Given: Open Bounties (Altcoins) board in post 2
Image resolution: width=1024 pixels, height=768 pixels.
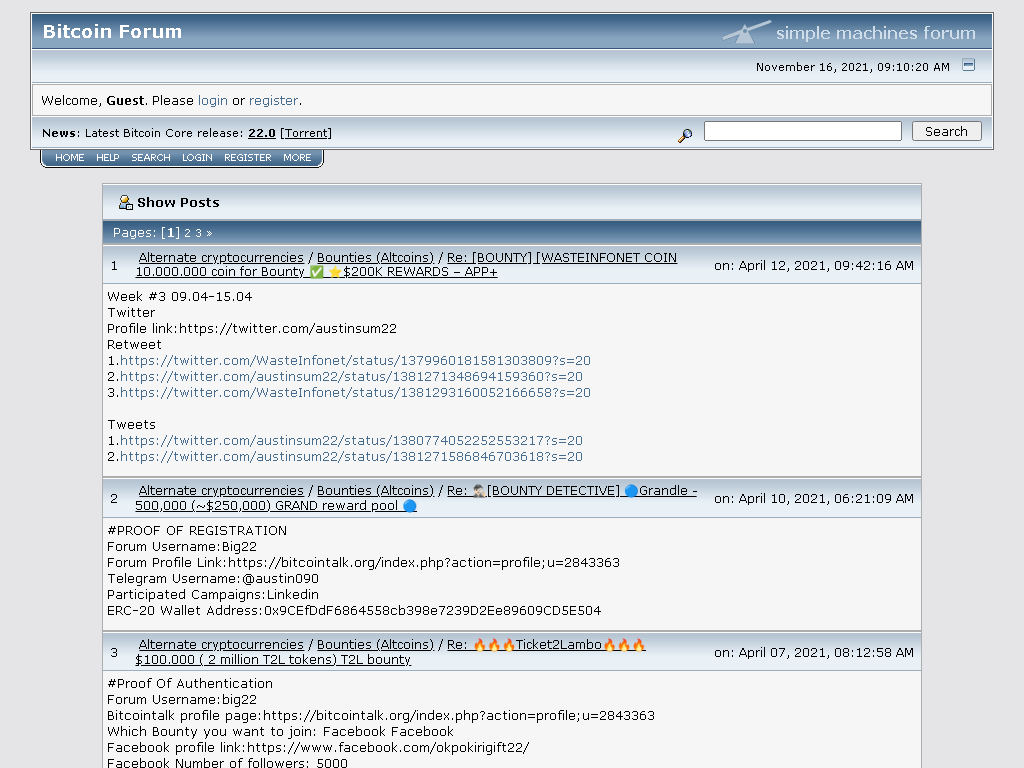Looking at the screenshot, I should (376, 490).
